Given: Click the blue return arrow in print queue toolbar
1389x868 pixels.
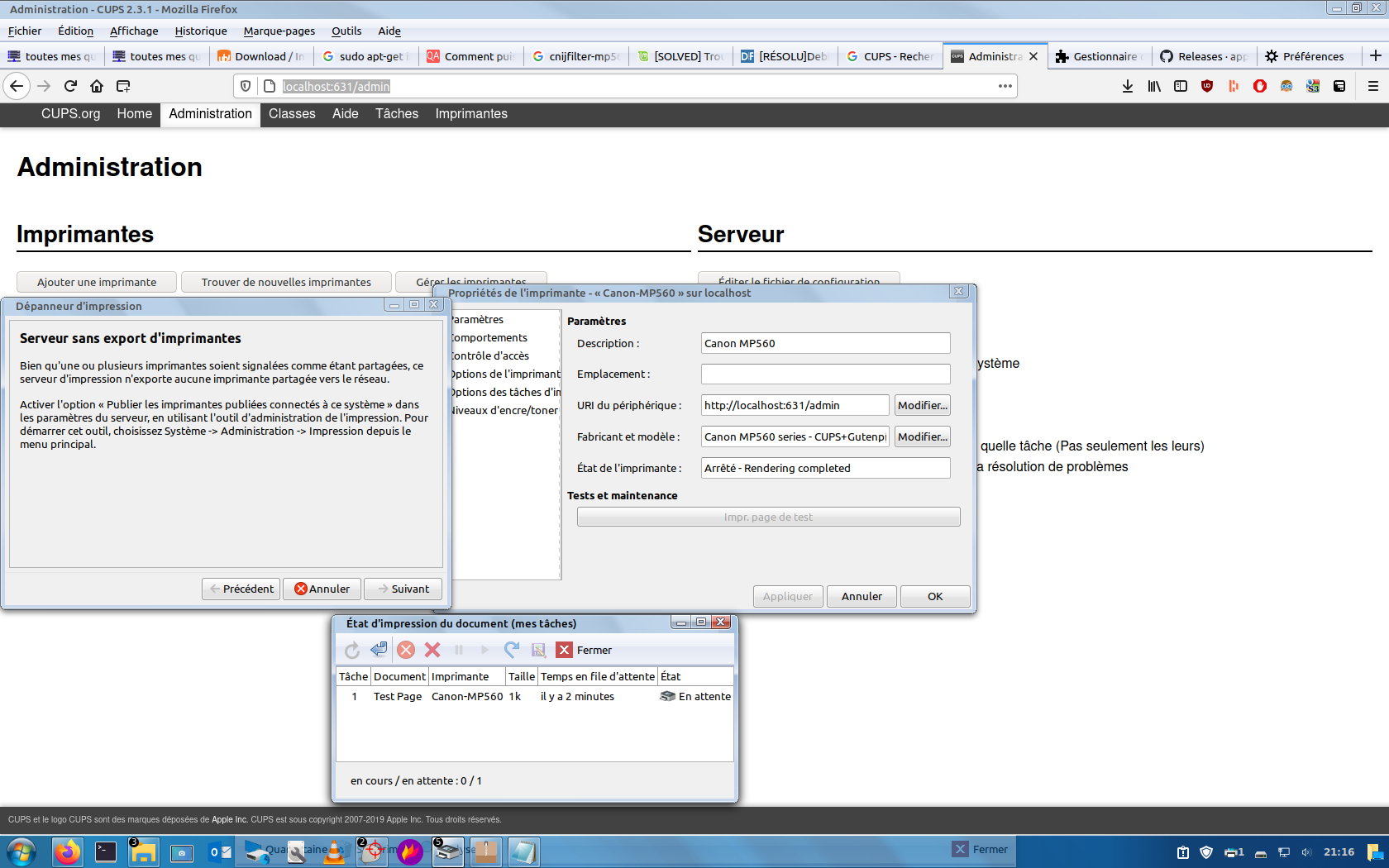Looking at the screenshot, I should click(379, 650).
